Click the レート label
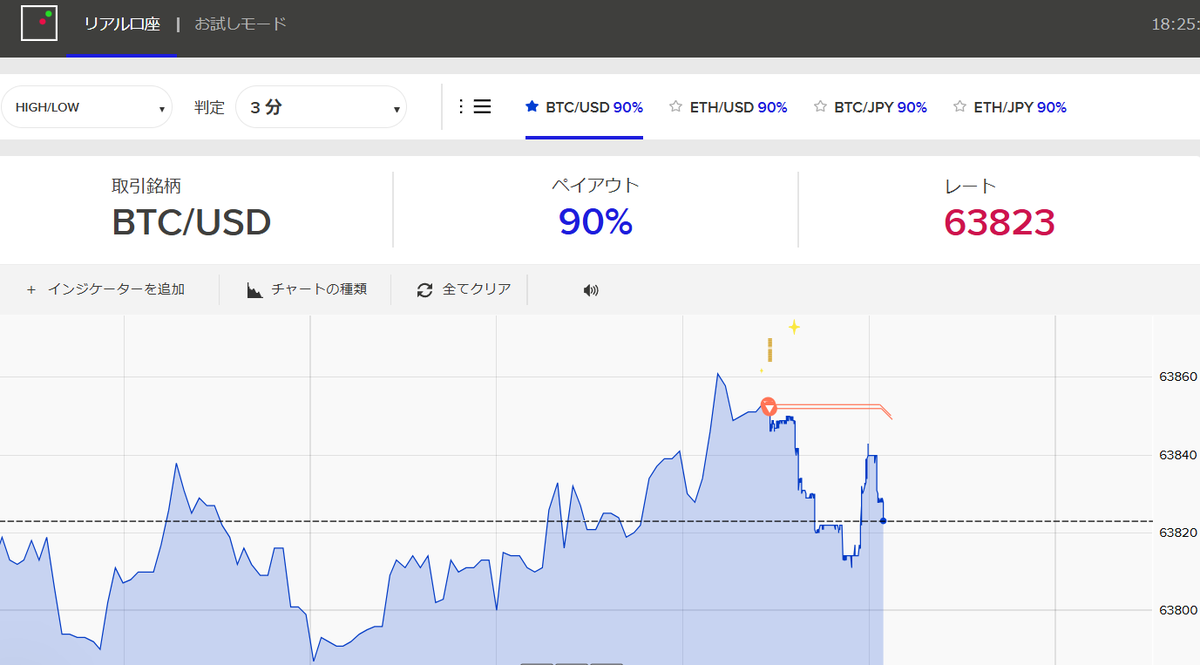The image size is (1200, 665). tap(970, 186)
